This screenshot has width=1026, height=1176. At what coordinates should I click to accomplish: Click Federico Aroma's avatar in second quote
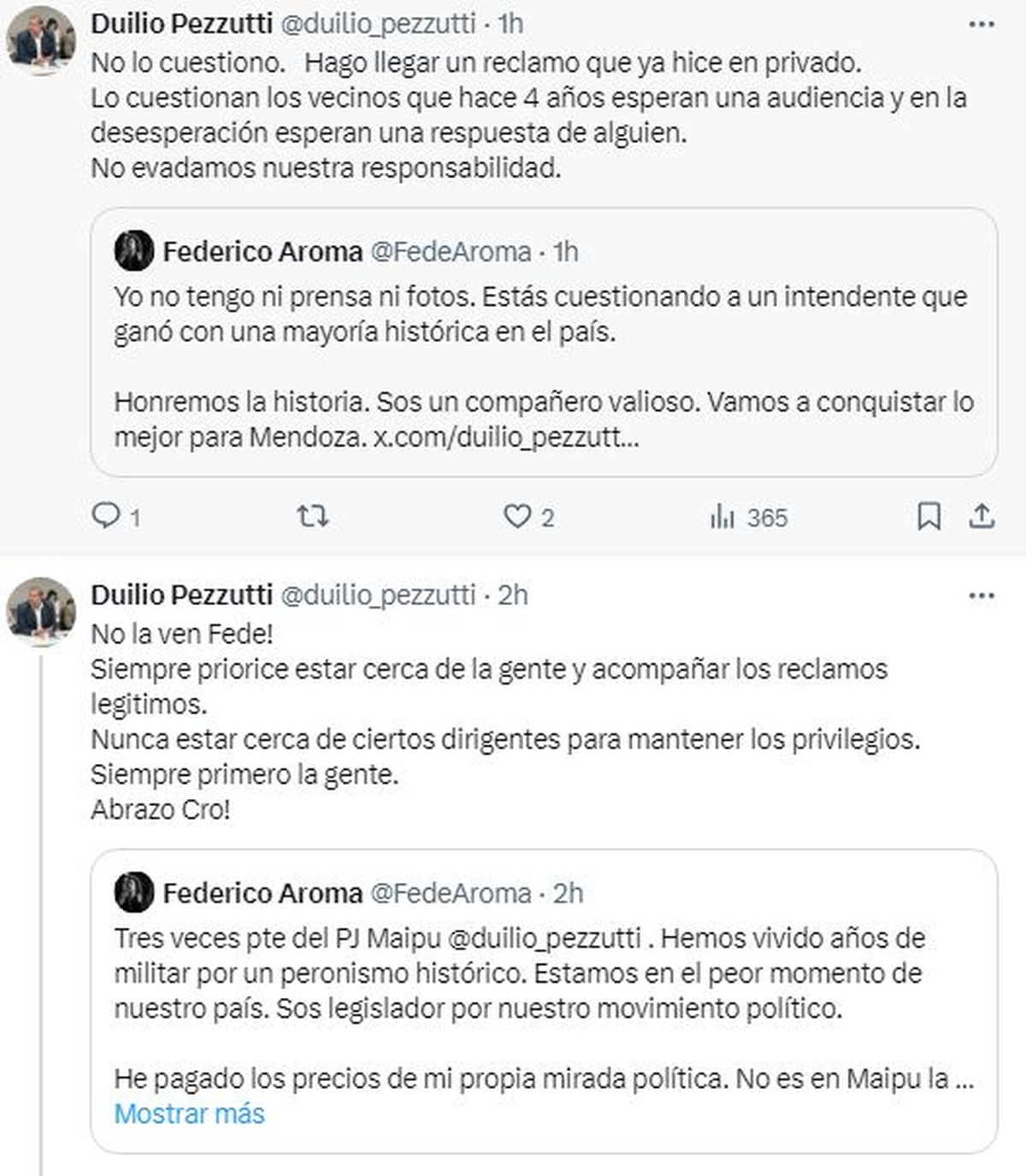[134, 893]
